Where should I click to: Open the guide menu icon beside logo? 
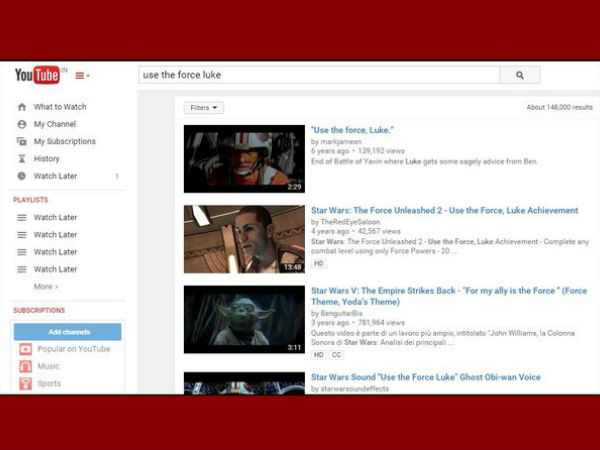[82, 76]
